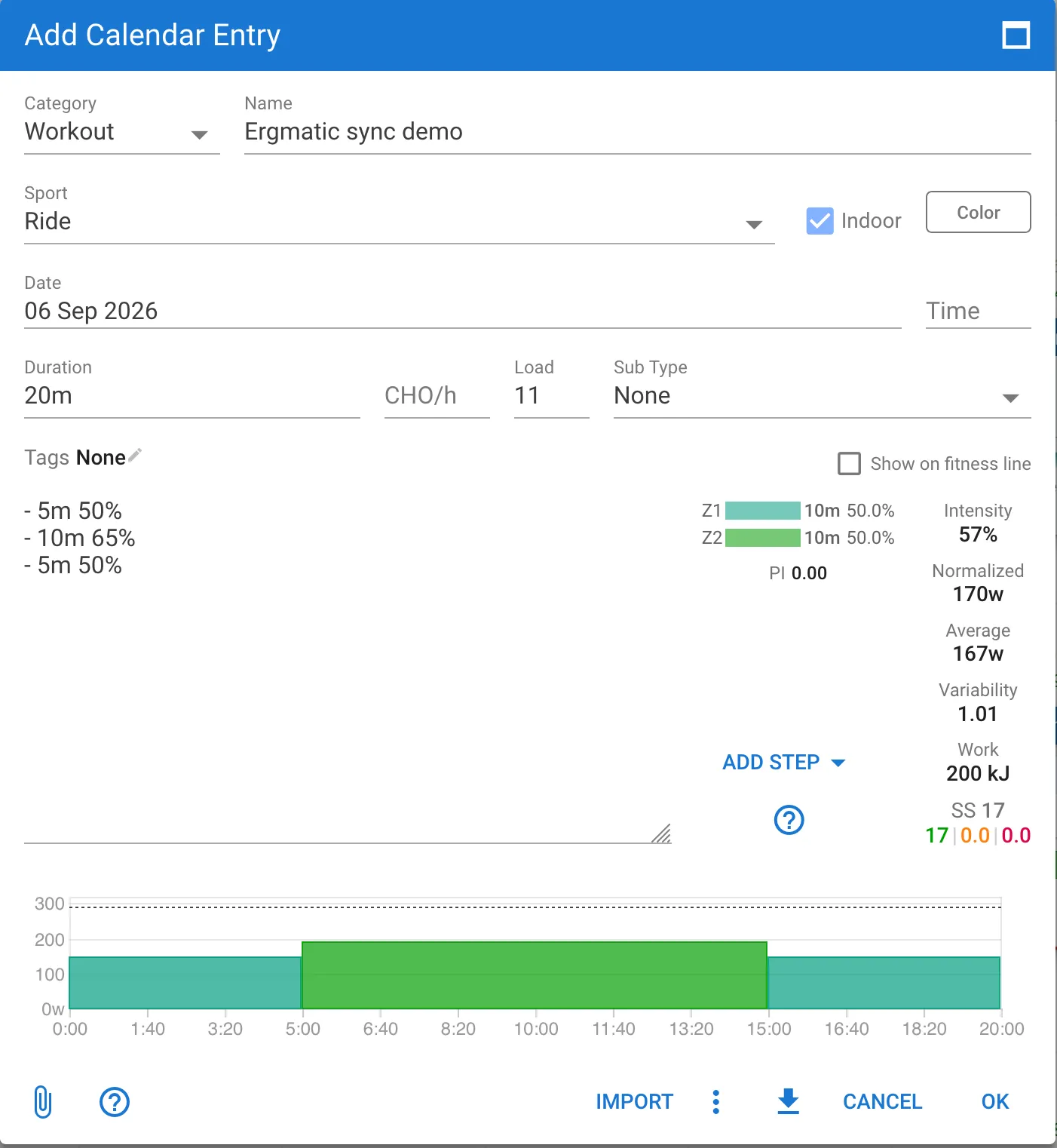Uncheck the Indoor checkbox
Image resolution: width=1057 pixels, height=1148 pixels.
point(820,220)
